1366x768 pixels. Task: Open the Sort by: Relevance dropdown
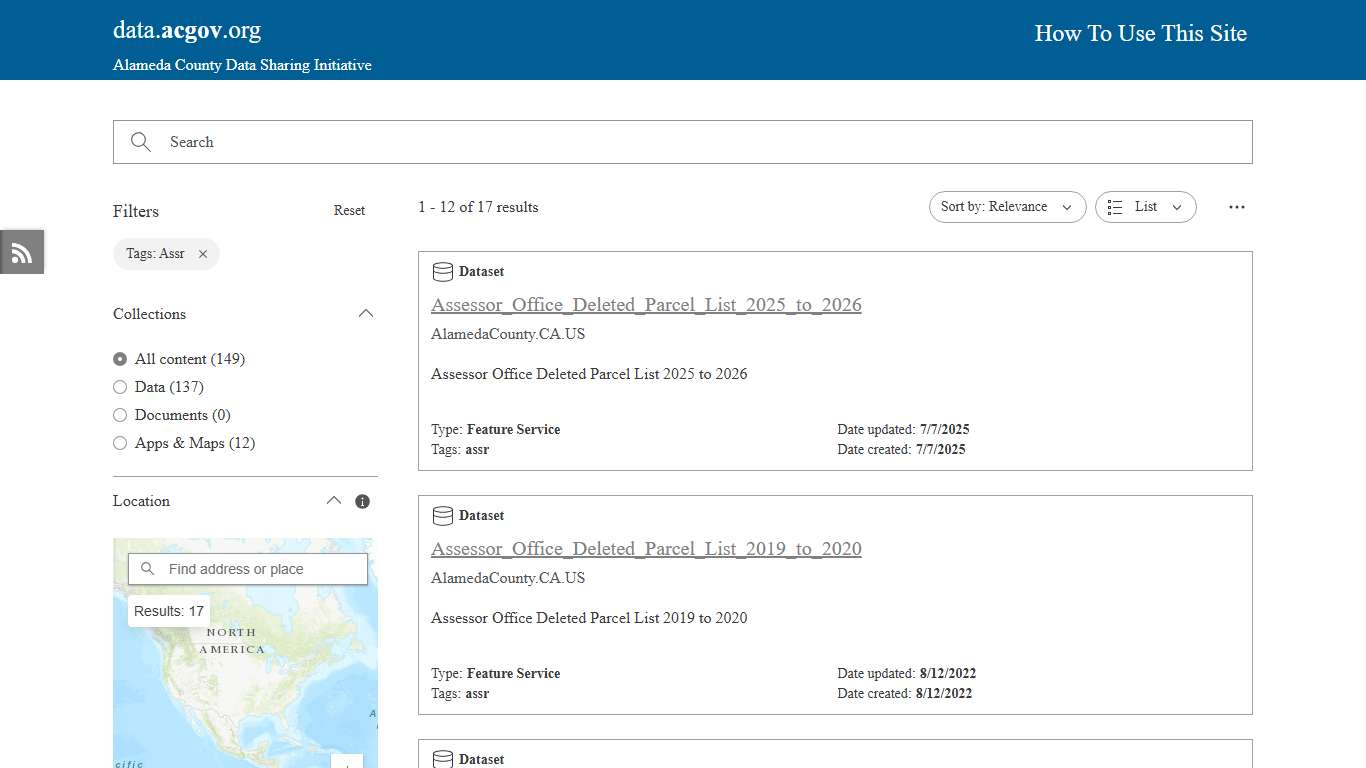pos(1007,207)
